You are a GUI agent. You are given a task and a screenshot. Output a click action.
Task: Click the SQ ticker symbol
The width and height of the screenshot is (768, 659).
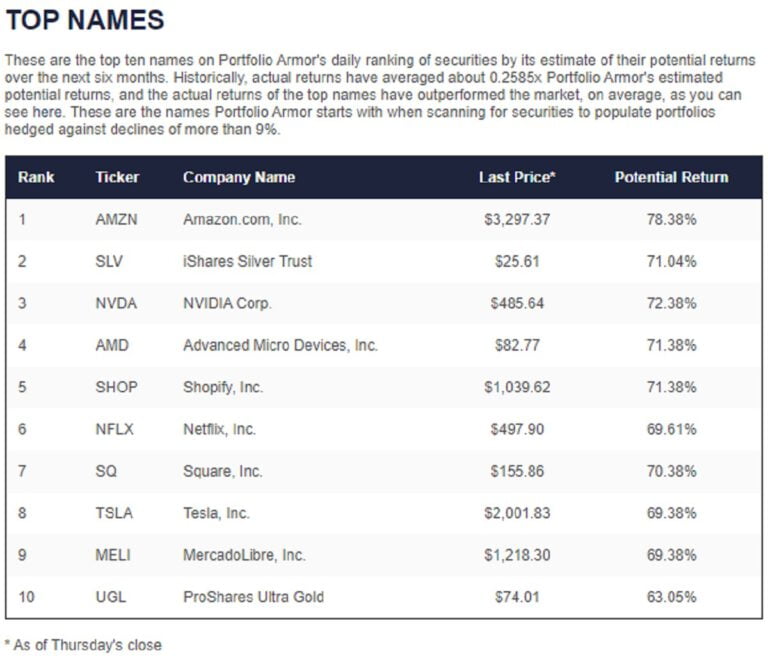pos(106,471)
